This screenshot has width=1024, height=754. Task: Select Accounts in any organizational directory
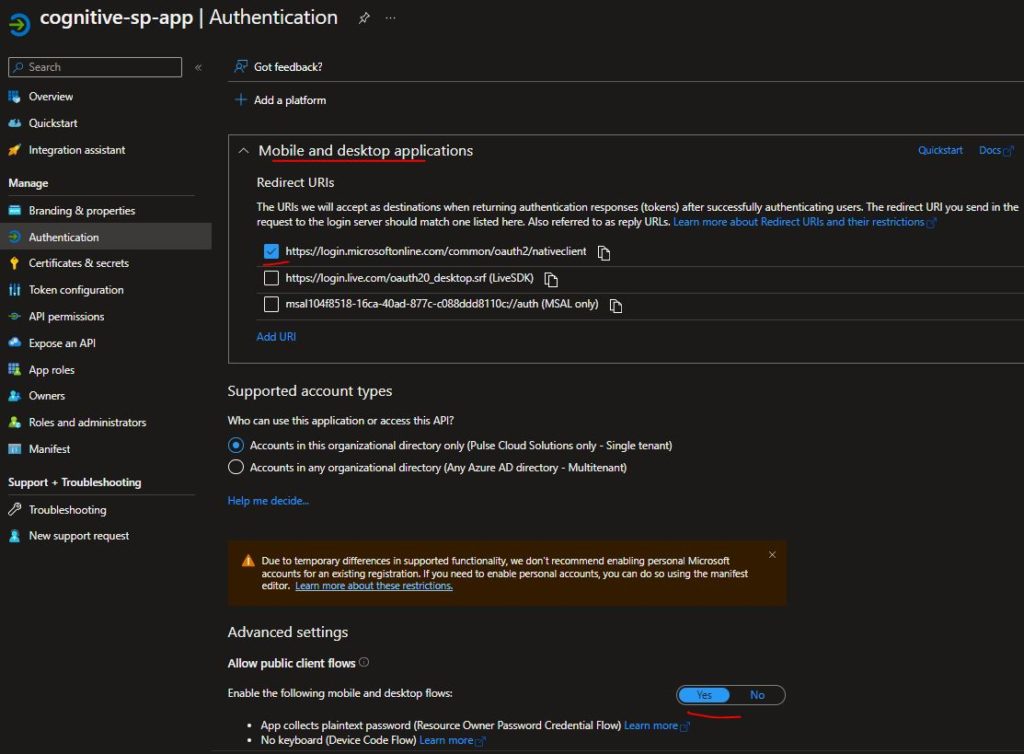(235, 467)
